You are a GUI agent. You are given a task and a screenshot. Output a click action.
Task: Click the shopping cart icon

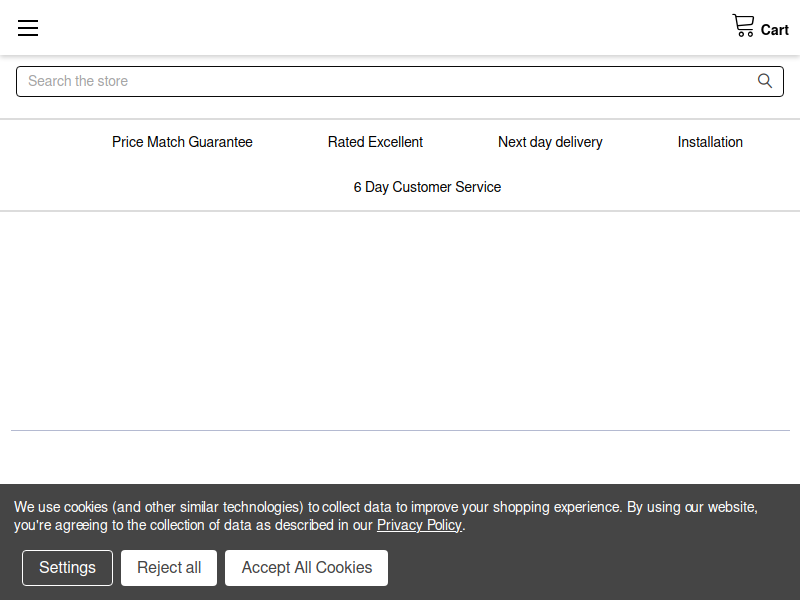[743, 26]
